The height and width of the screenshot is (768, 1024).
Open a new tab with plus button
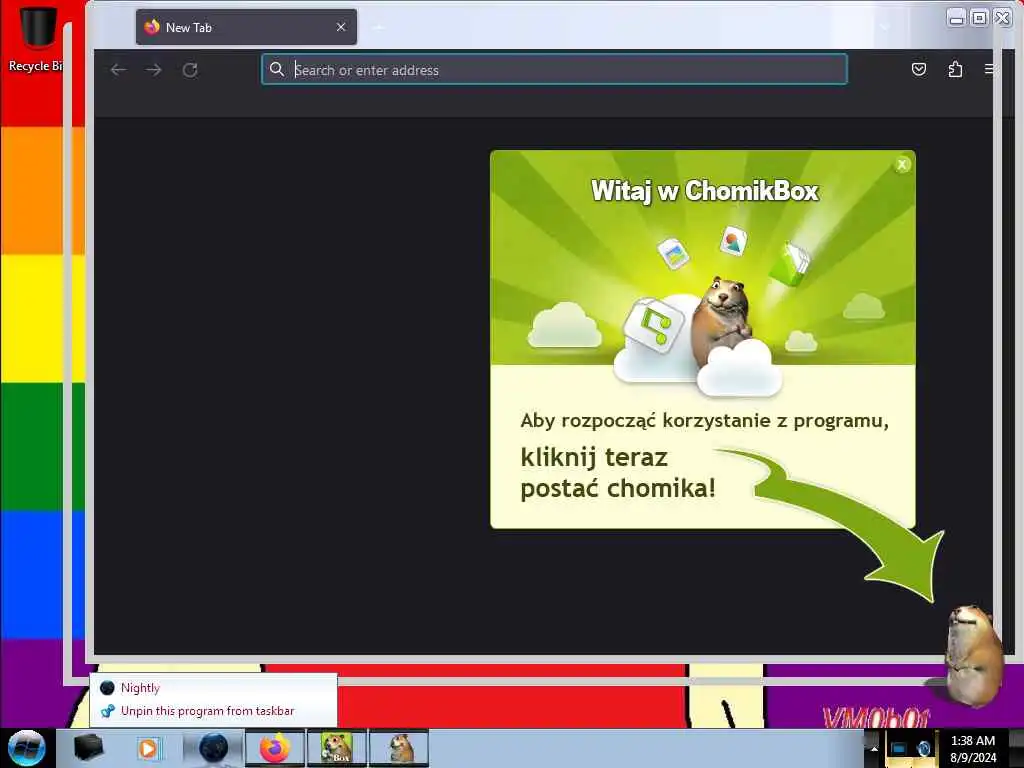[378, 27]
